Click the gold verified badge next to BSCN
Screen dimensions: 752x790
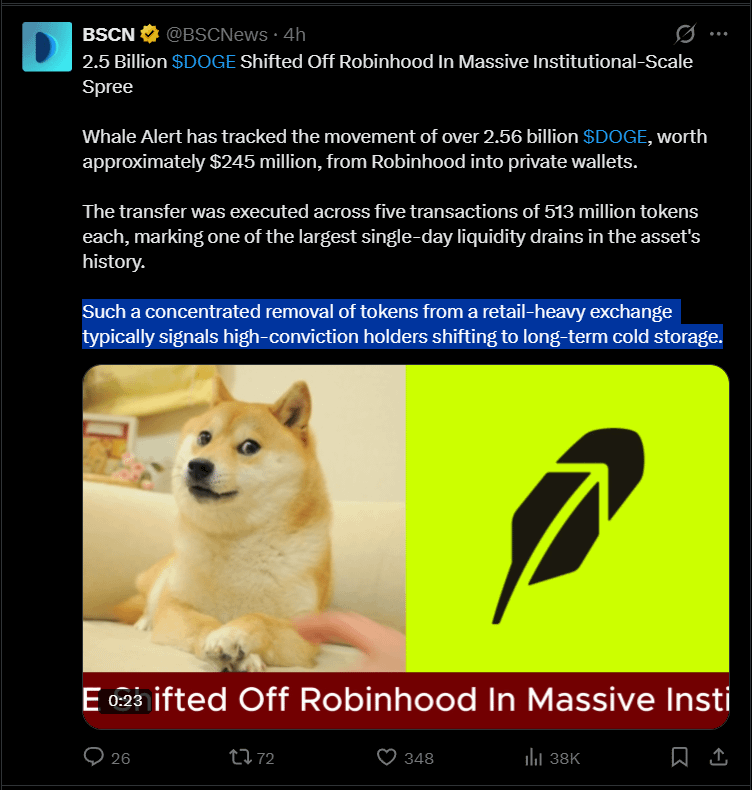tap(150, 34)
